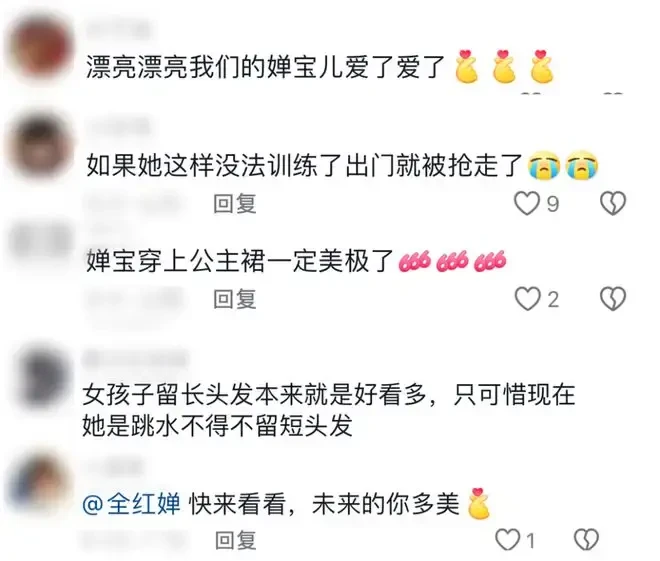
Task: Select the comment about 女孩子留长头发
Action: pos(328,410)
